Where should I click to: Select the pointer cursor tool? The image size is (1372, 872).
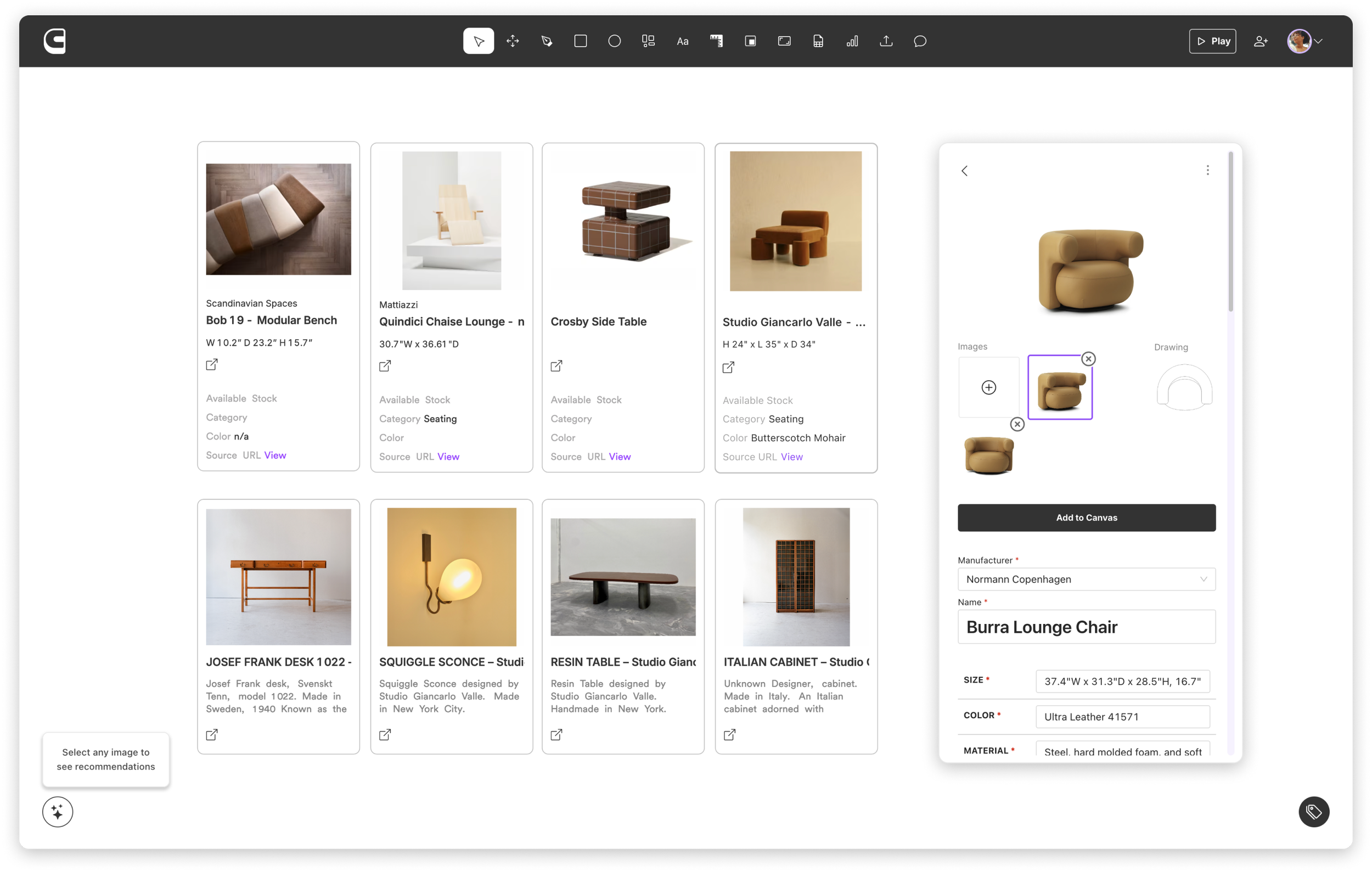[478, 41]
